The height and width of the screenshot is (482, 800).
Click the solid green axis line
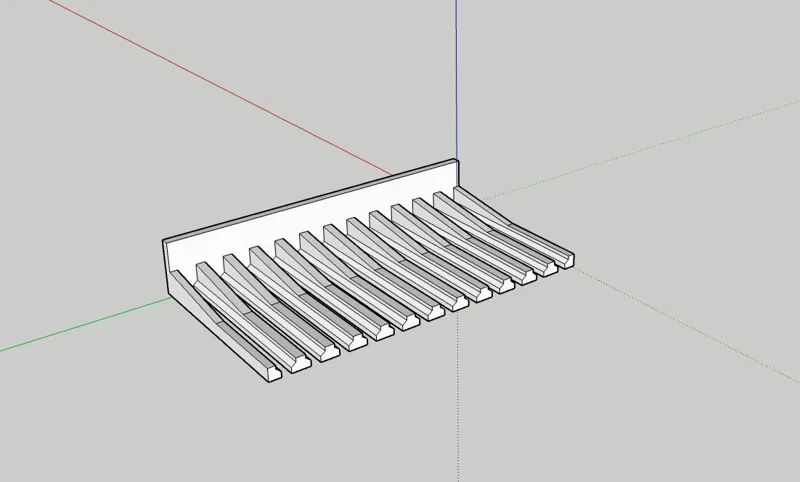85,324
